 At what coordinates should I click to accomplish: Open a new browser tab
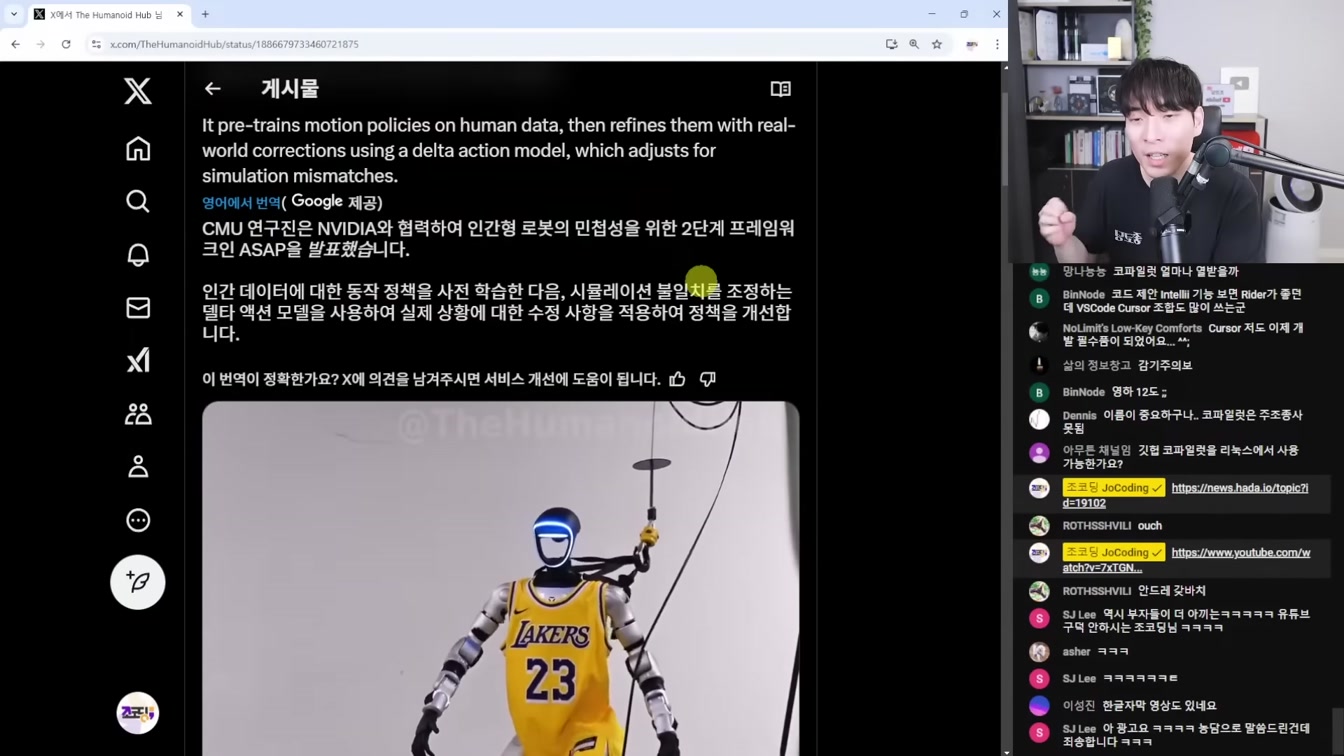click(205, 14)
